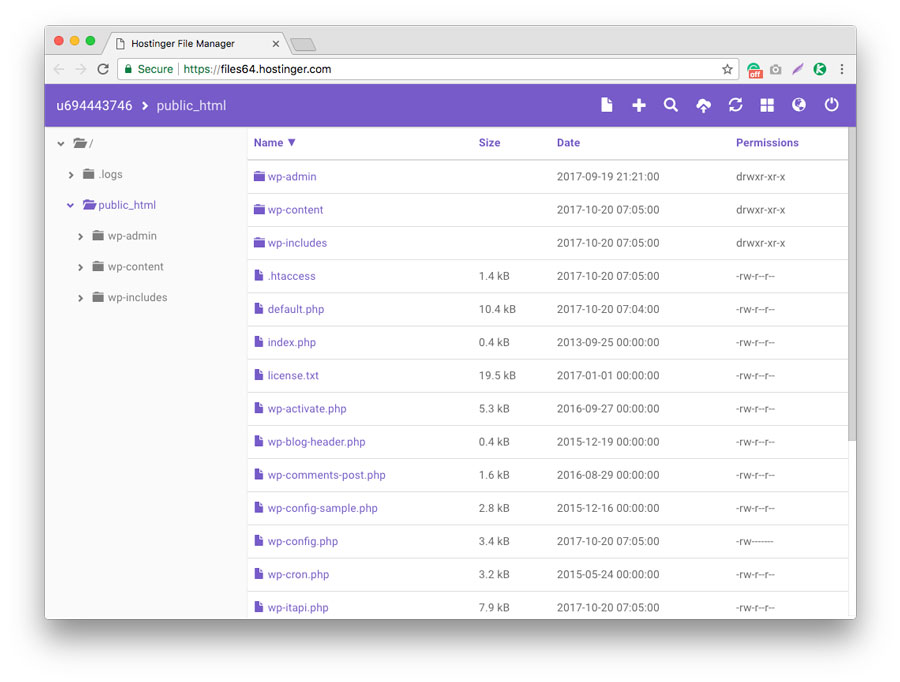
Task: Open a new browser tab
Action: pos(303,44)
